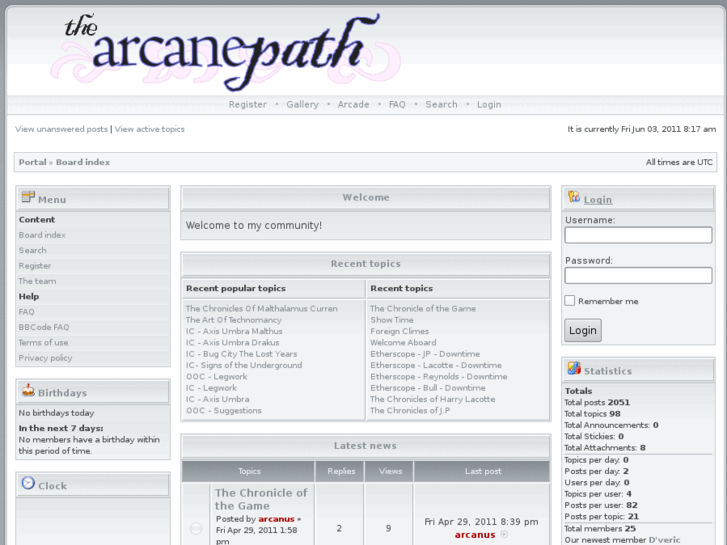Click the Replies column header
This screenshot has width=727, height=545.
pos(340,471)
